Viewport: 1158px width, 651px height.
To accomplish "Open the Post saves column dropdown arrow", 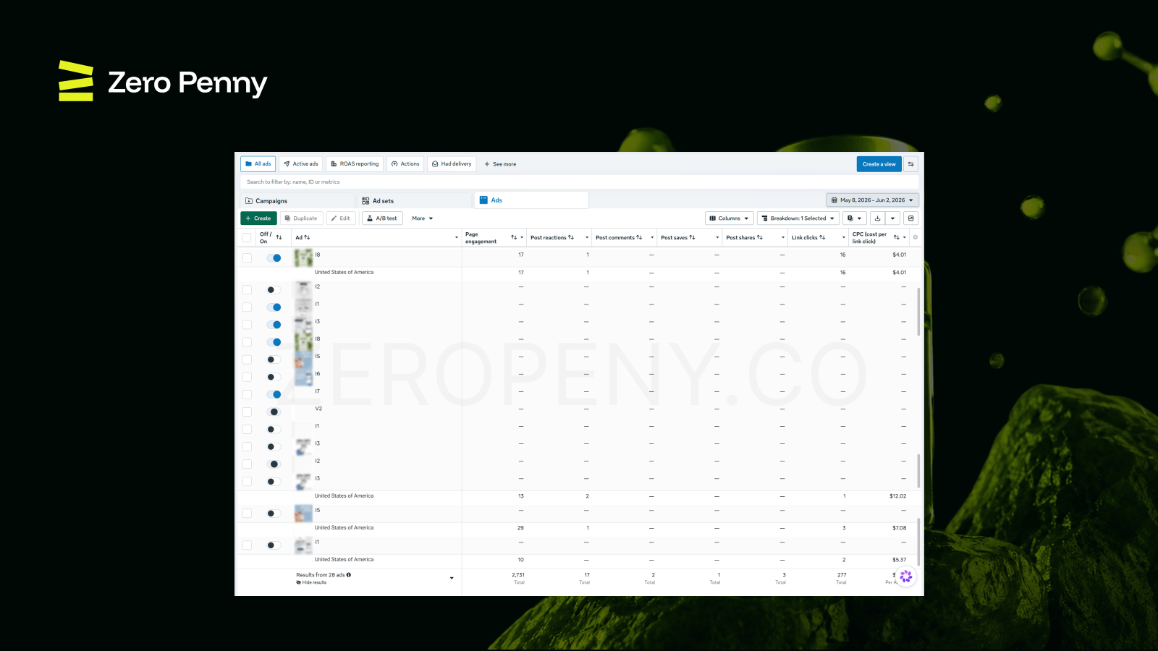I will [x=716, y=238].
